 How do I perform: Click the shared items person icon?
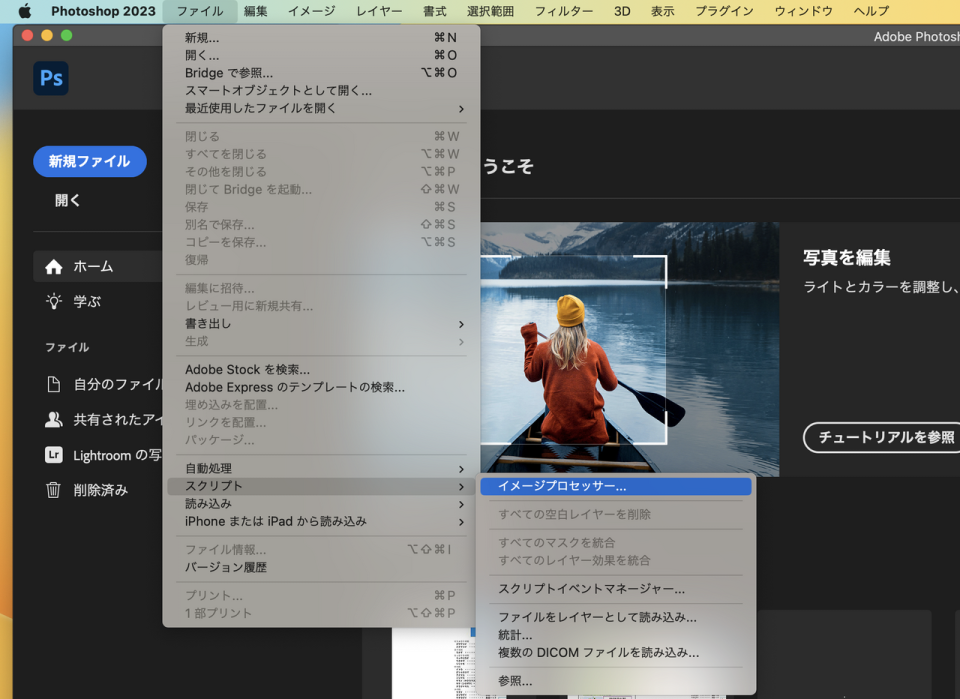[x=54, y=419]
